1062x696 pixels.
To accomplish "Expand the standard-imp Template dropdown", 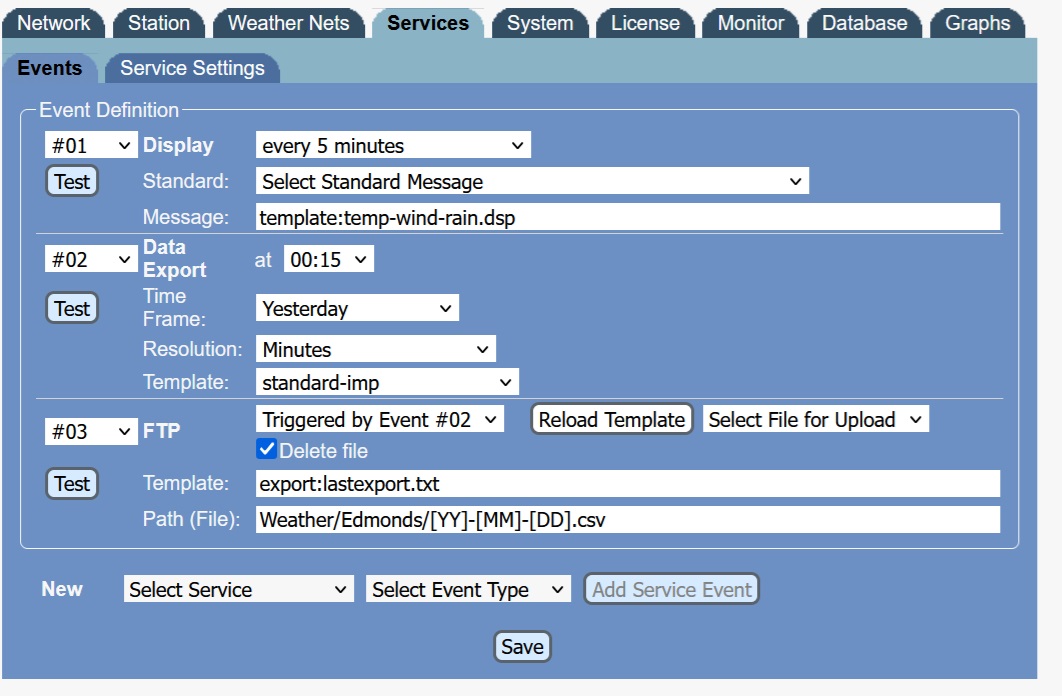I will point(387,382).
